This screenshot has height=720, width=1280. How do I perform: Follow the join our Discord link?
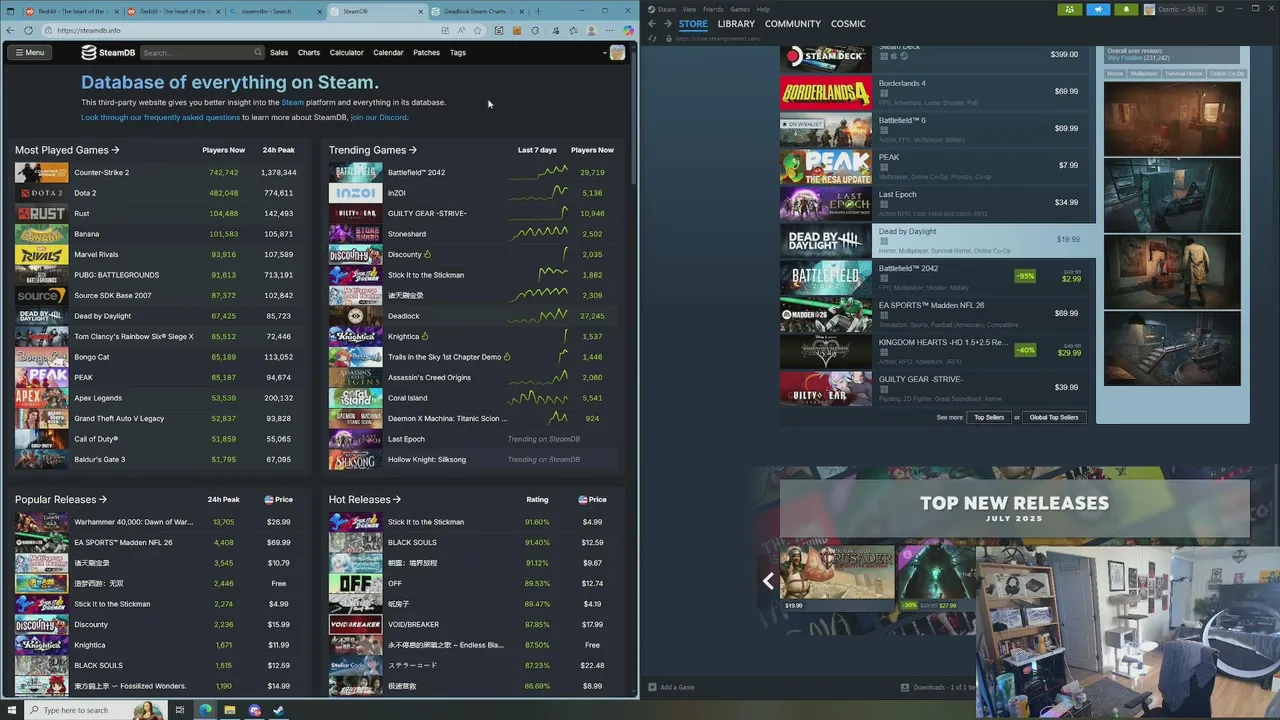pos(378,117)
